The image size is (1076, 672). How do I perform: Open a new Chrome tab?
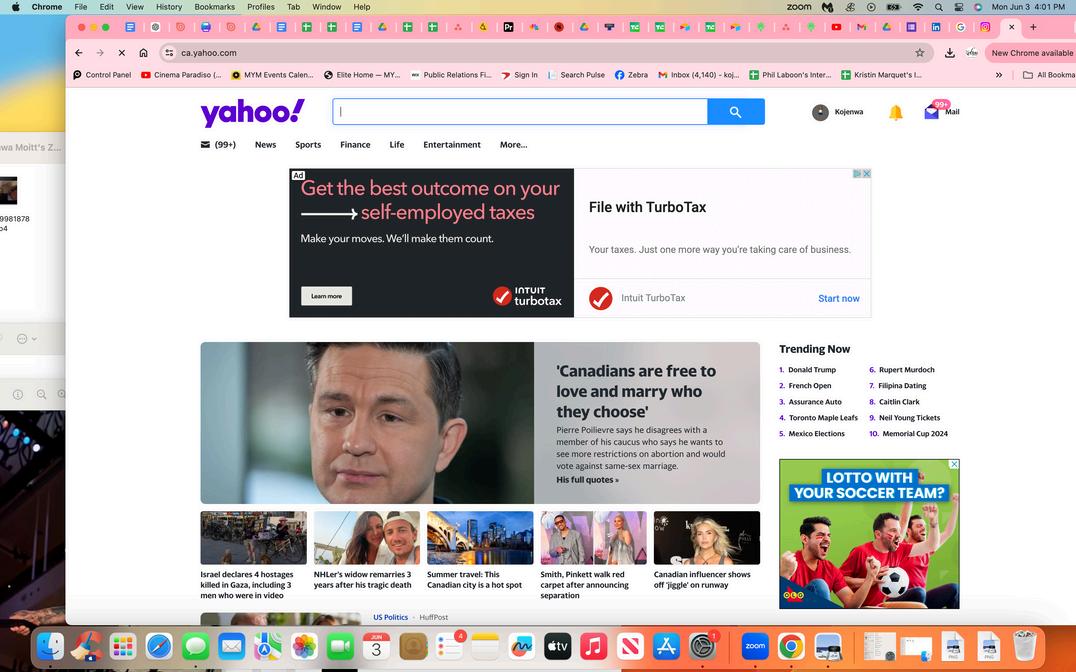[1033, 27]
